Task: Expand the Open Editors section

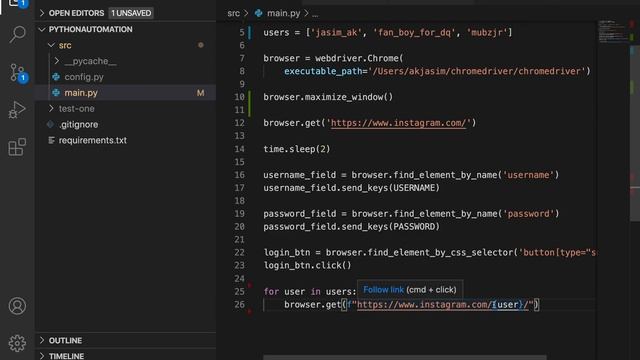Action: coord(42,13)
